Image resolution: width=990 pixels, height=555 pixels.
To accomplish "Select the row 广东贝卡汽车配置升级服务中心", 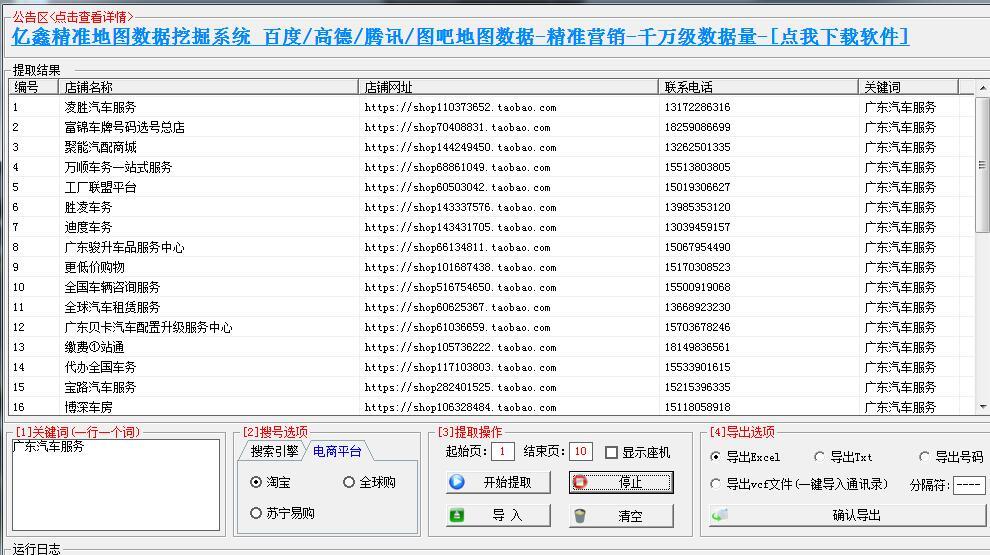I will [492, 328].
